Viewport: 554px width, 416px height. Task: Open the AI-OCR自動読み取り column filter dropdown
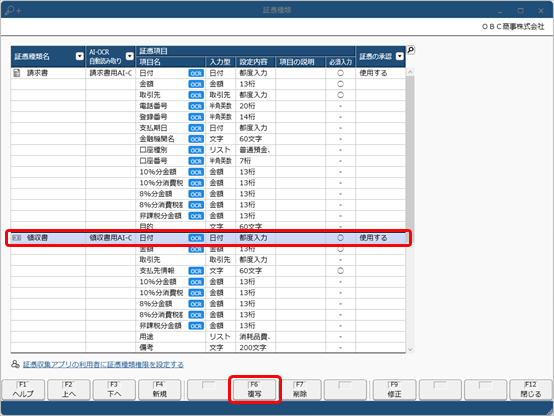(x=130, y=56)
